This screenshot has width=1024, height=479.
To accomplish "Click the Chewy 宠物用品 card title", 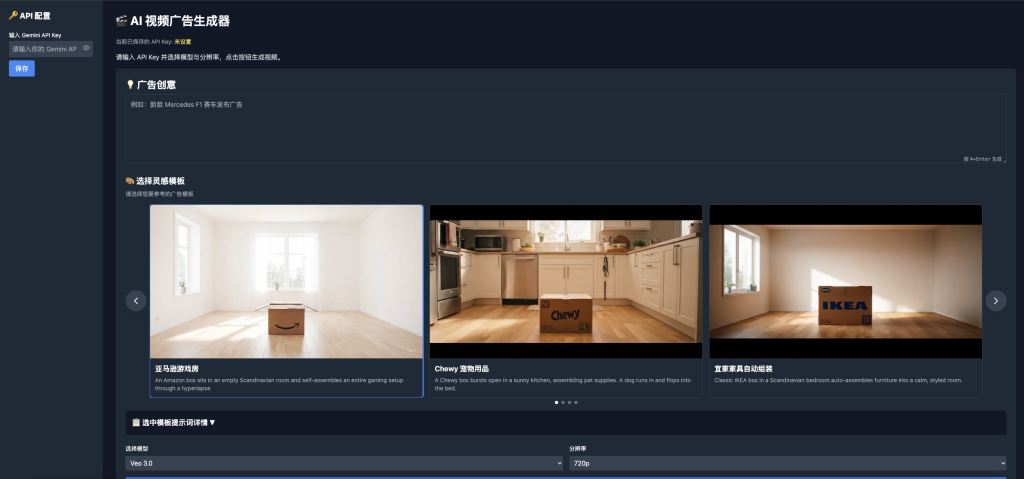I will (x=462, y=369).
